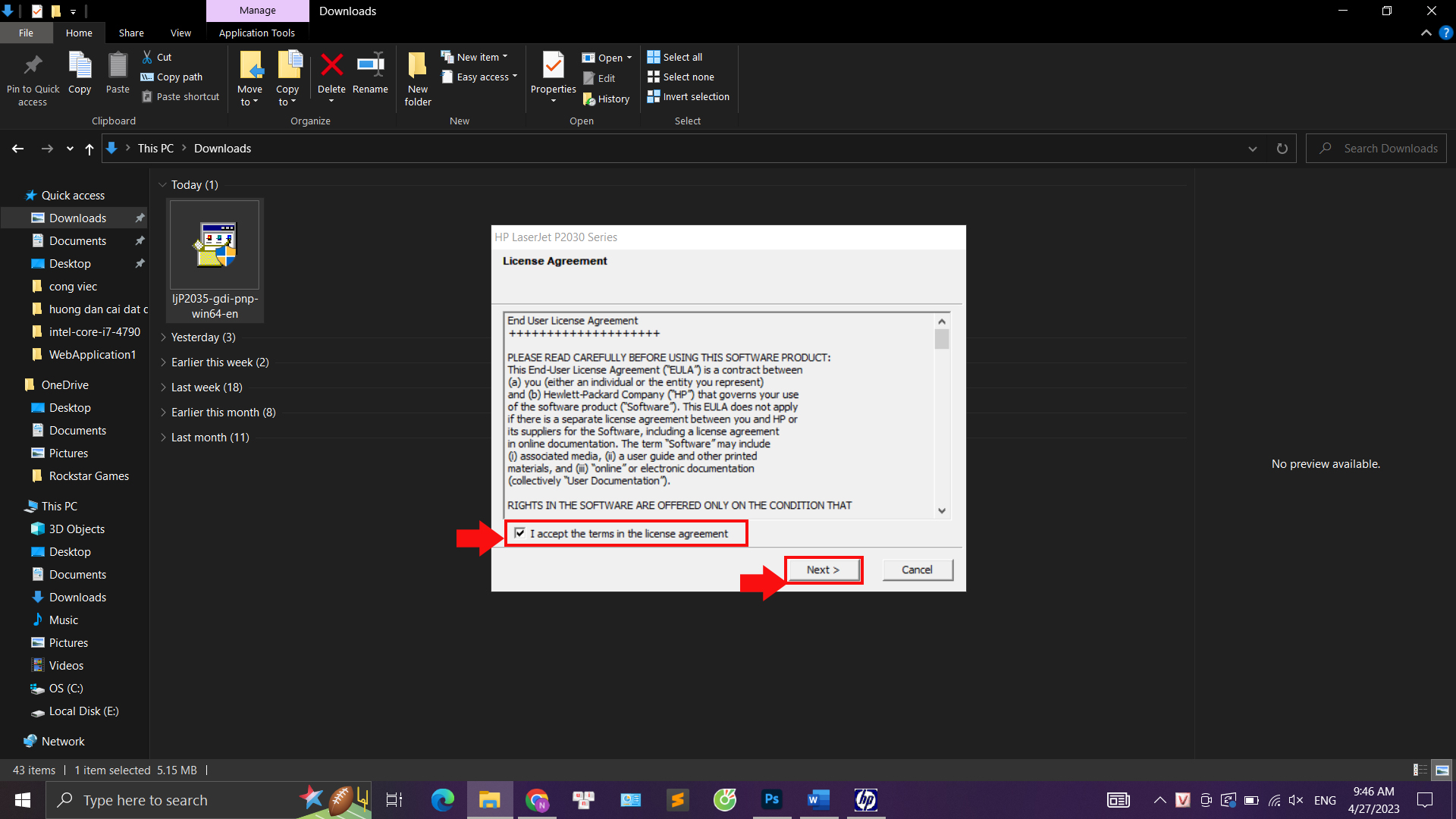Collapse Today (1) group
The image size is (1456, 819).
click(163, 184)
